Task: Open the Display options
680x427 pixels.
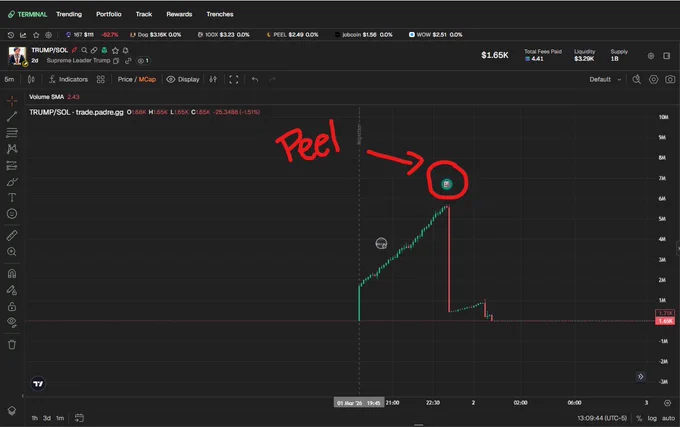Action: 183,79
